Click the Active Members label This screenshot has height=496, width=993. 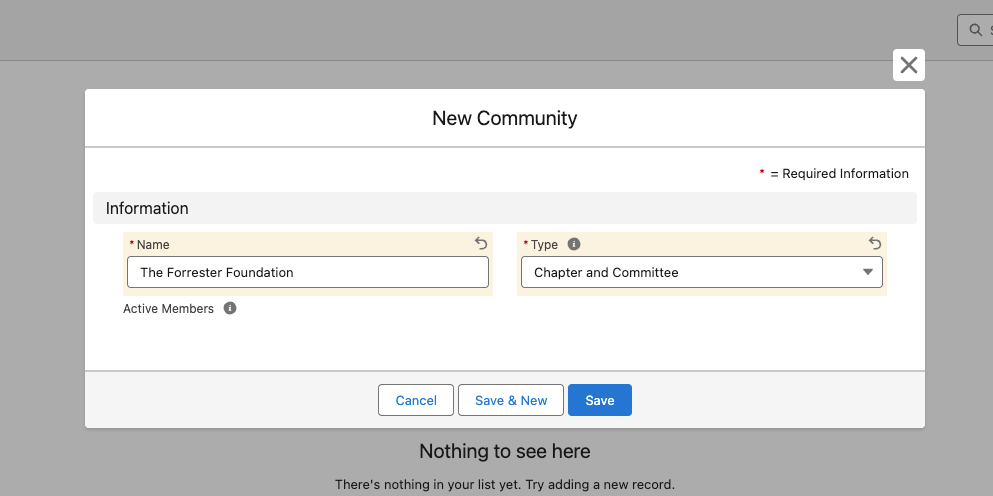[x=168, y=309]
